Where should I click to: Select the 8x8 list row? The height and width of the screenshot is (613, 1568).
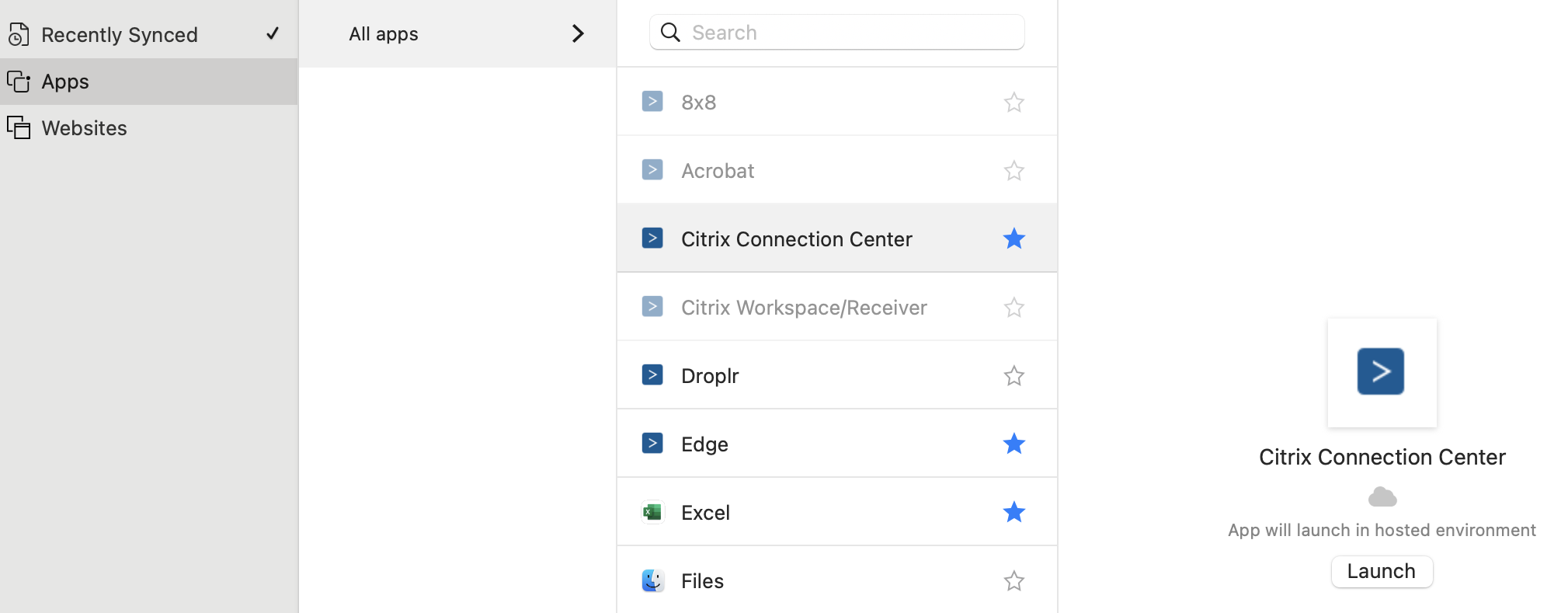(836, 102)
